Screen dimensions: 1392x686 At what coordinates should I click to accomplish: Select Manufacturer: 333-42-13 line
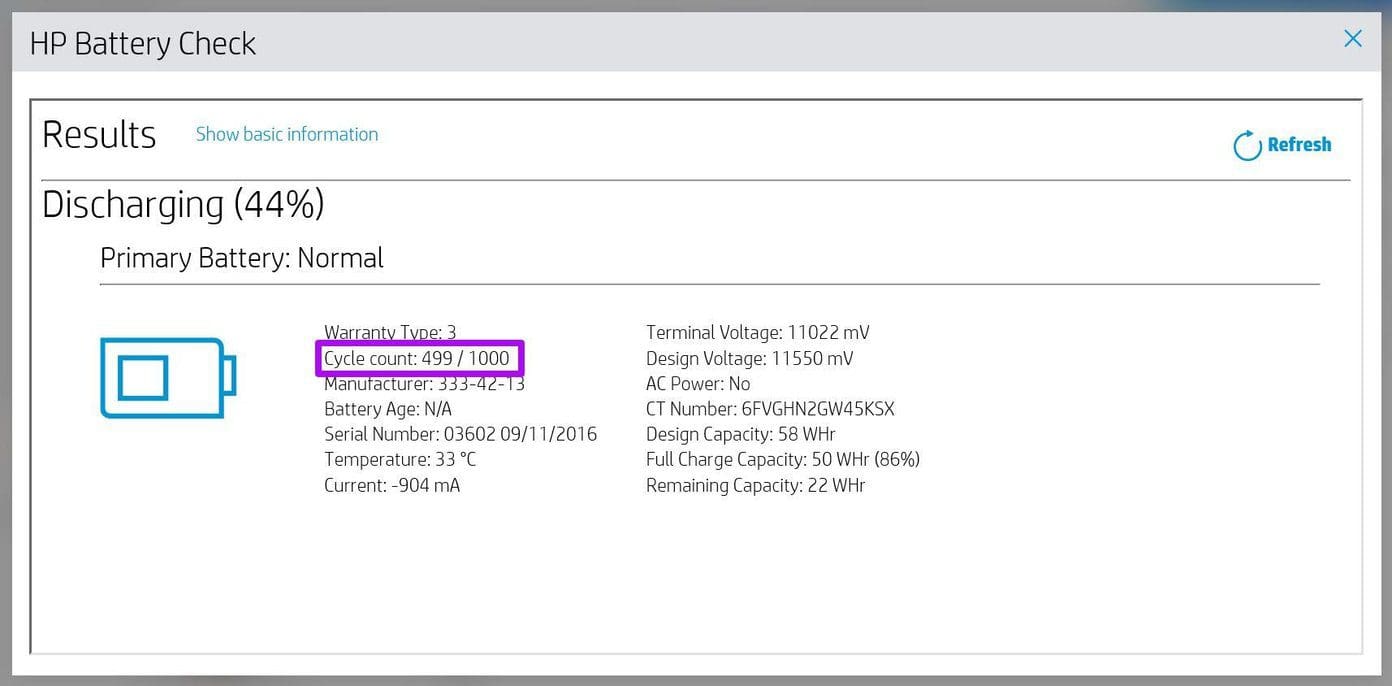[x=424, y=384]
